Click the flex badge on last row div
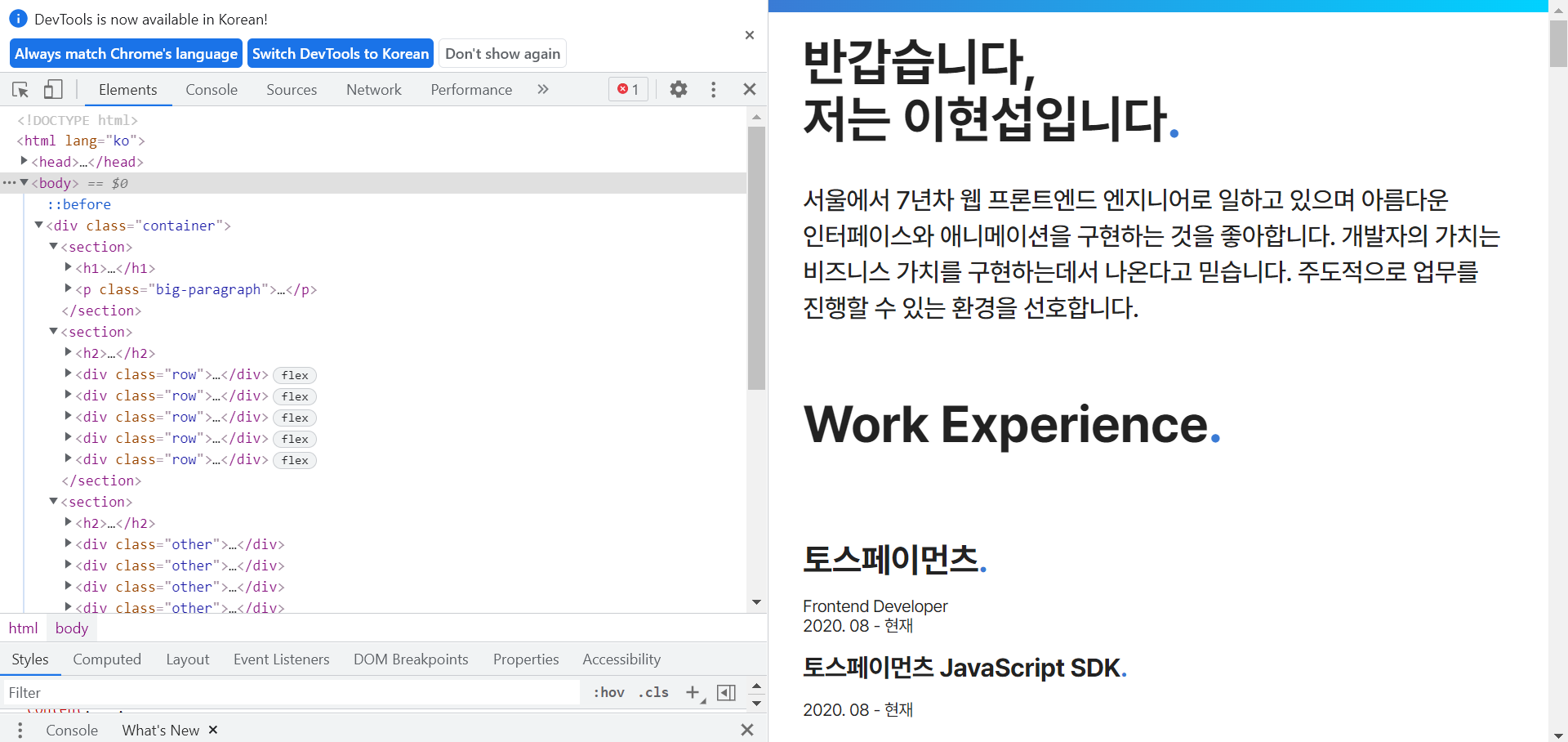 [x=295, y=460]
